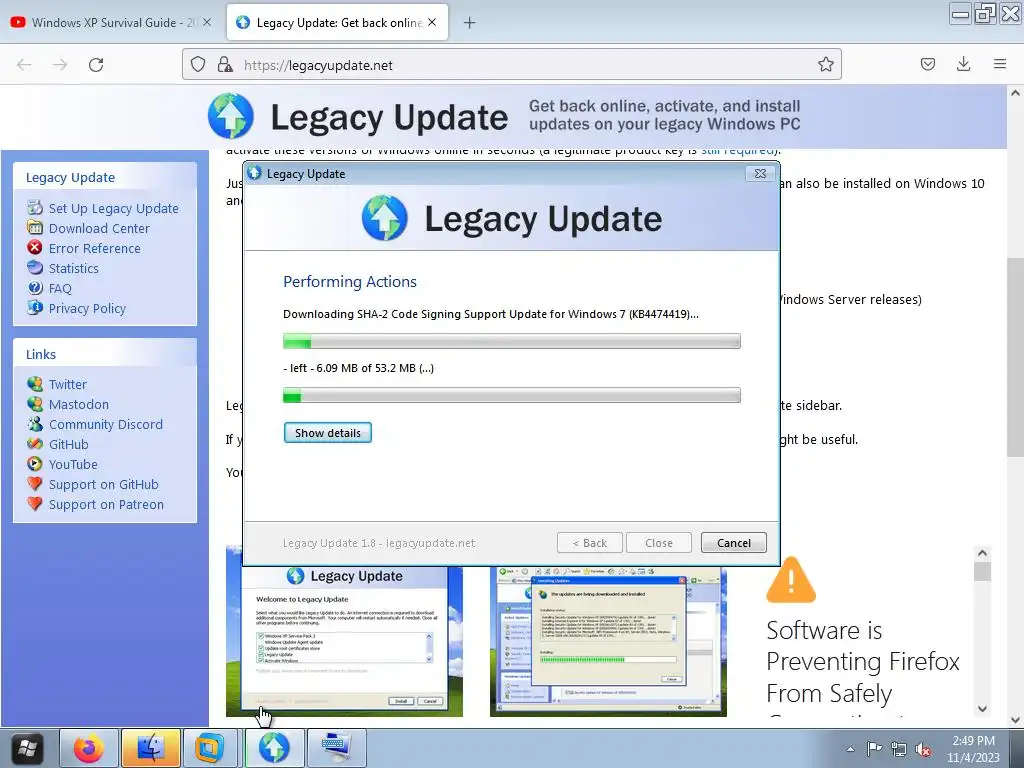Click the Firefox back arrow
The height and width of the screenshot is (768, 1024).
(x=24, y=65)
